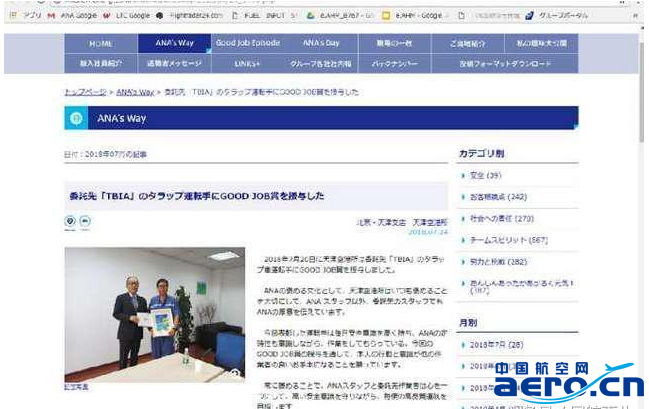Expand the チームスピリット (567) category
The width and height of the screenshot is (649, 409).
tap(509, 240)
